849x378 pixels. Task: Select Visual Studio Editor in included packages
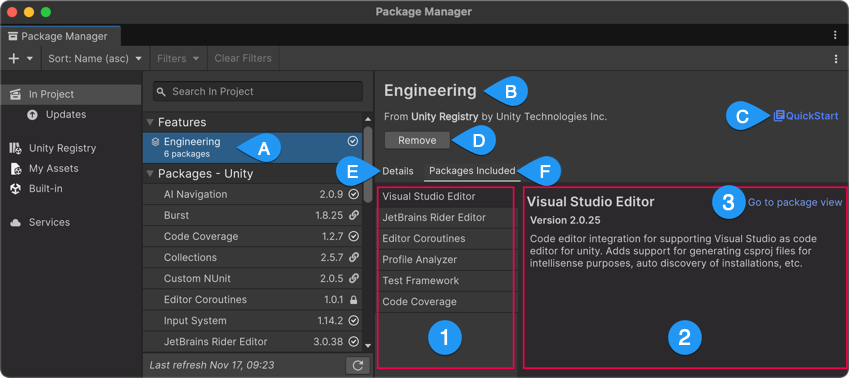(x=445, y=197)
